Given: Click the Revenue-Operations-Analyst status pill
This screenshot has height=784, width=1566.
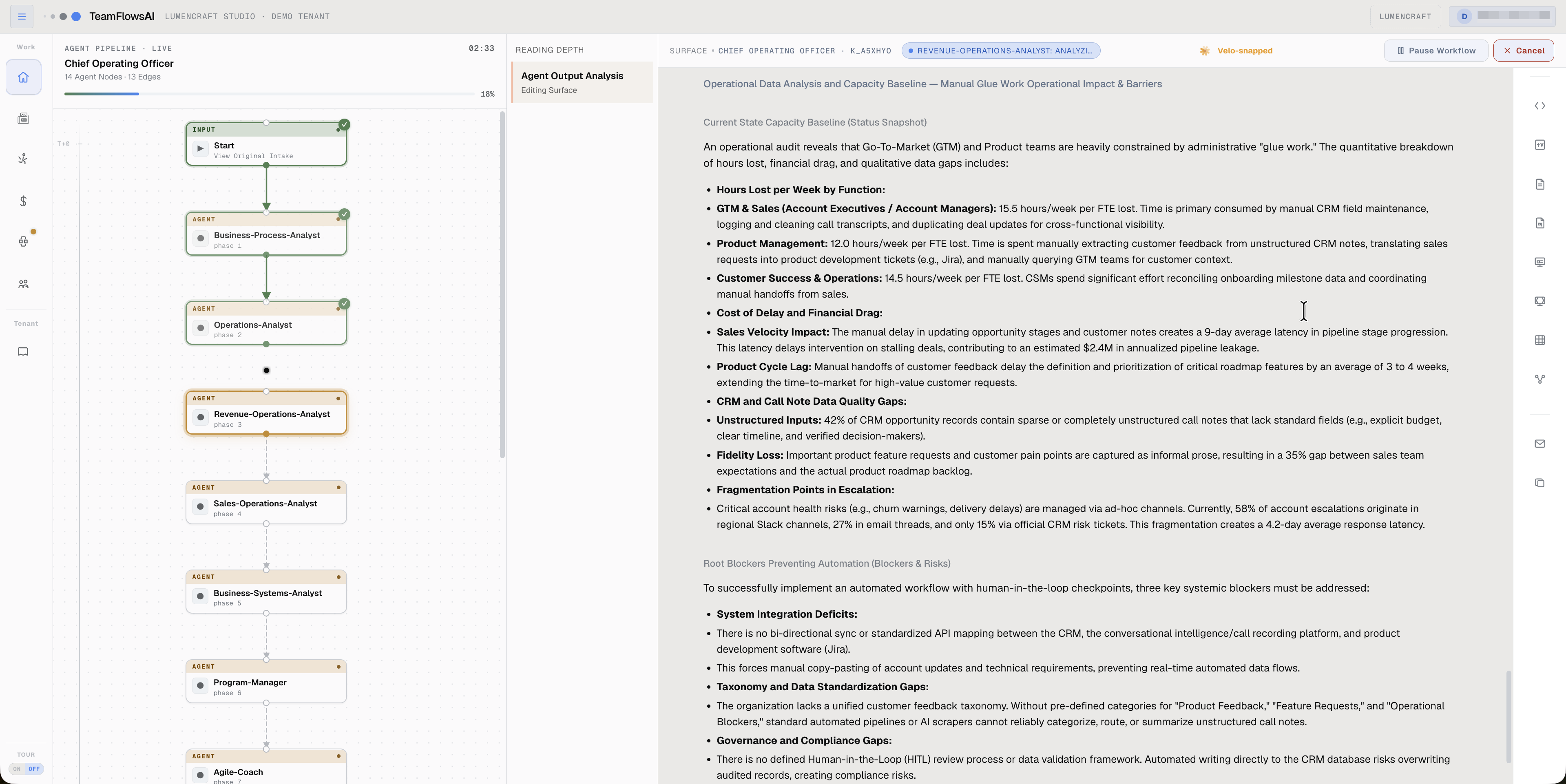Looking at the screenshot, I should pyautogui.click(x=1001, y=51).
